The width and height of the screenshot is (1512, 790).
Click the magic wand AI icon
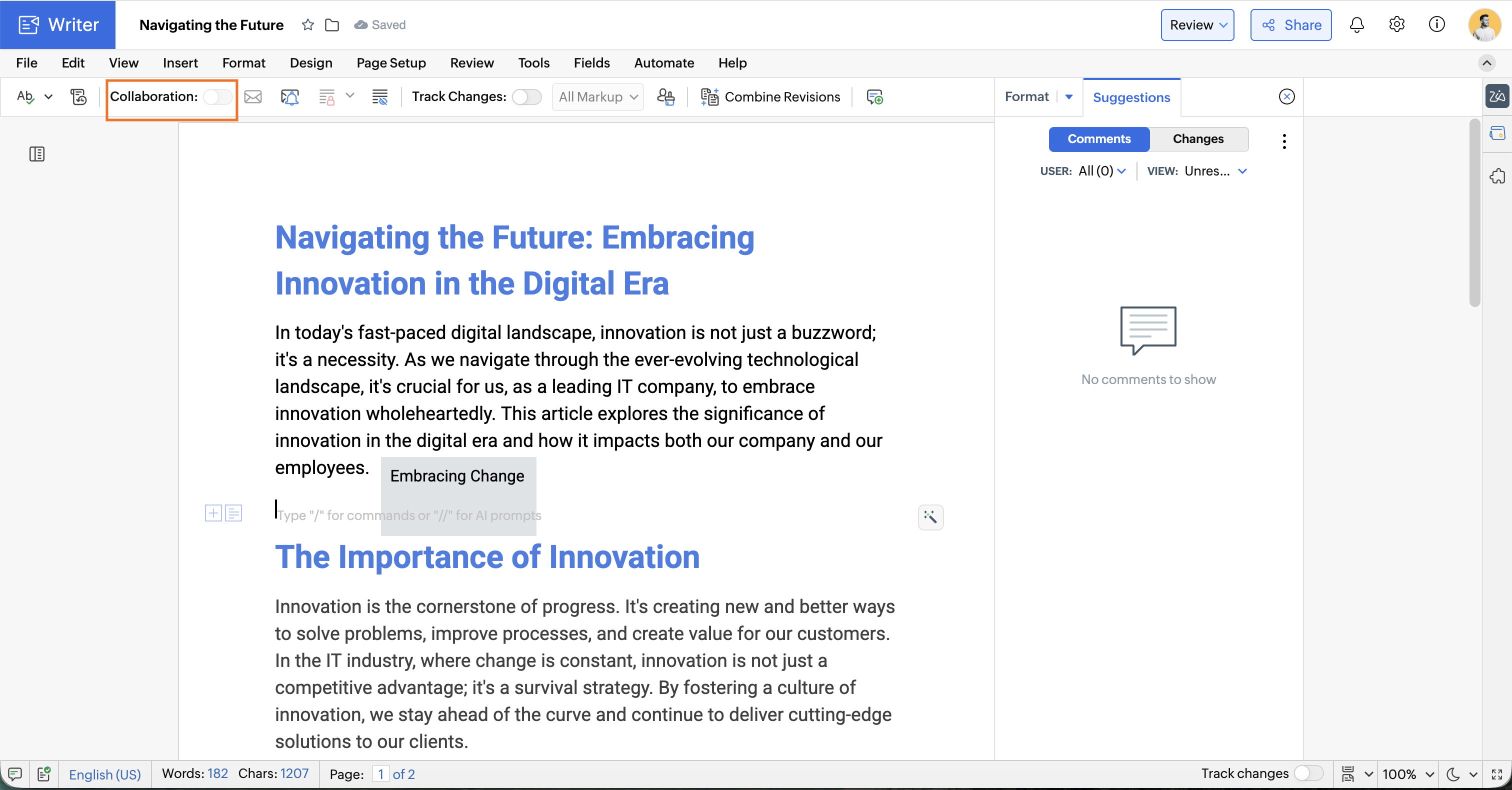(930, 517)
